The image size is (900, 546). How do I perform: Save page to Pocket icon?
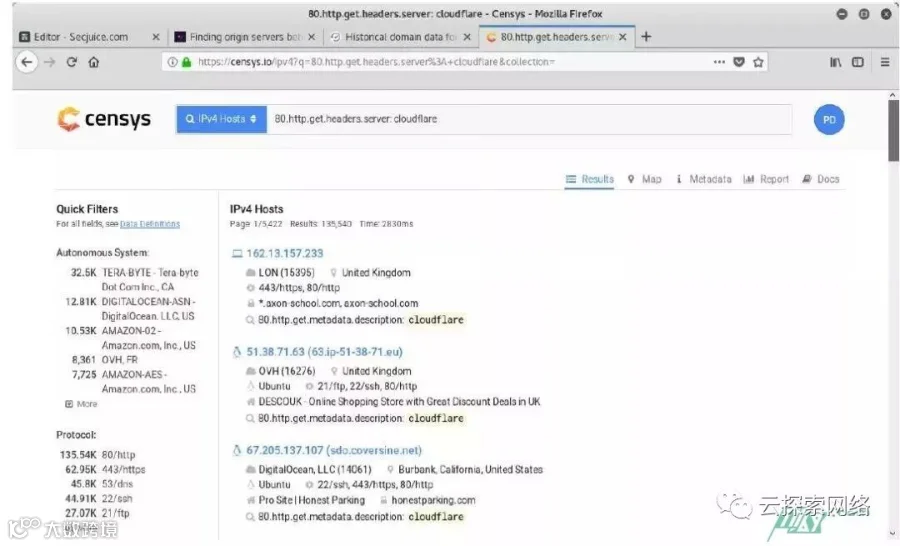coord(739,62)
